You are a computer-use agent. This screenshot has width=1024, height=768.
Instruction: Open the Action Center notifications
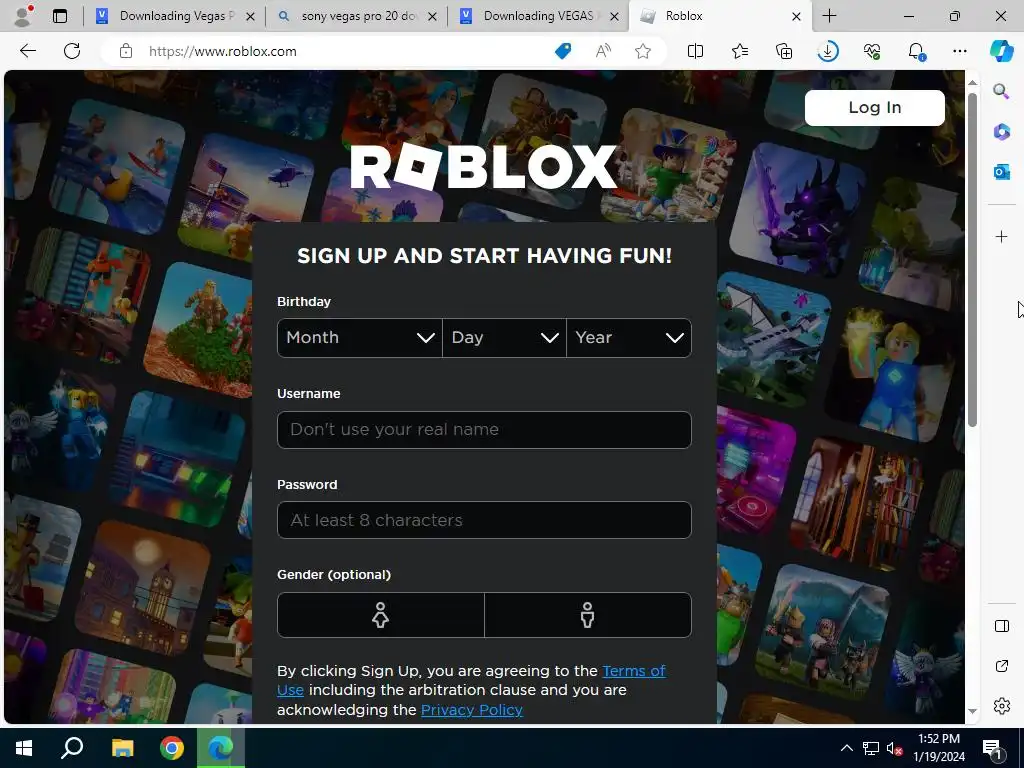pos(993,749)
